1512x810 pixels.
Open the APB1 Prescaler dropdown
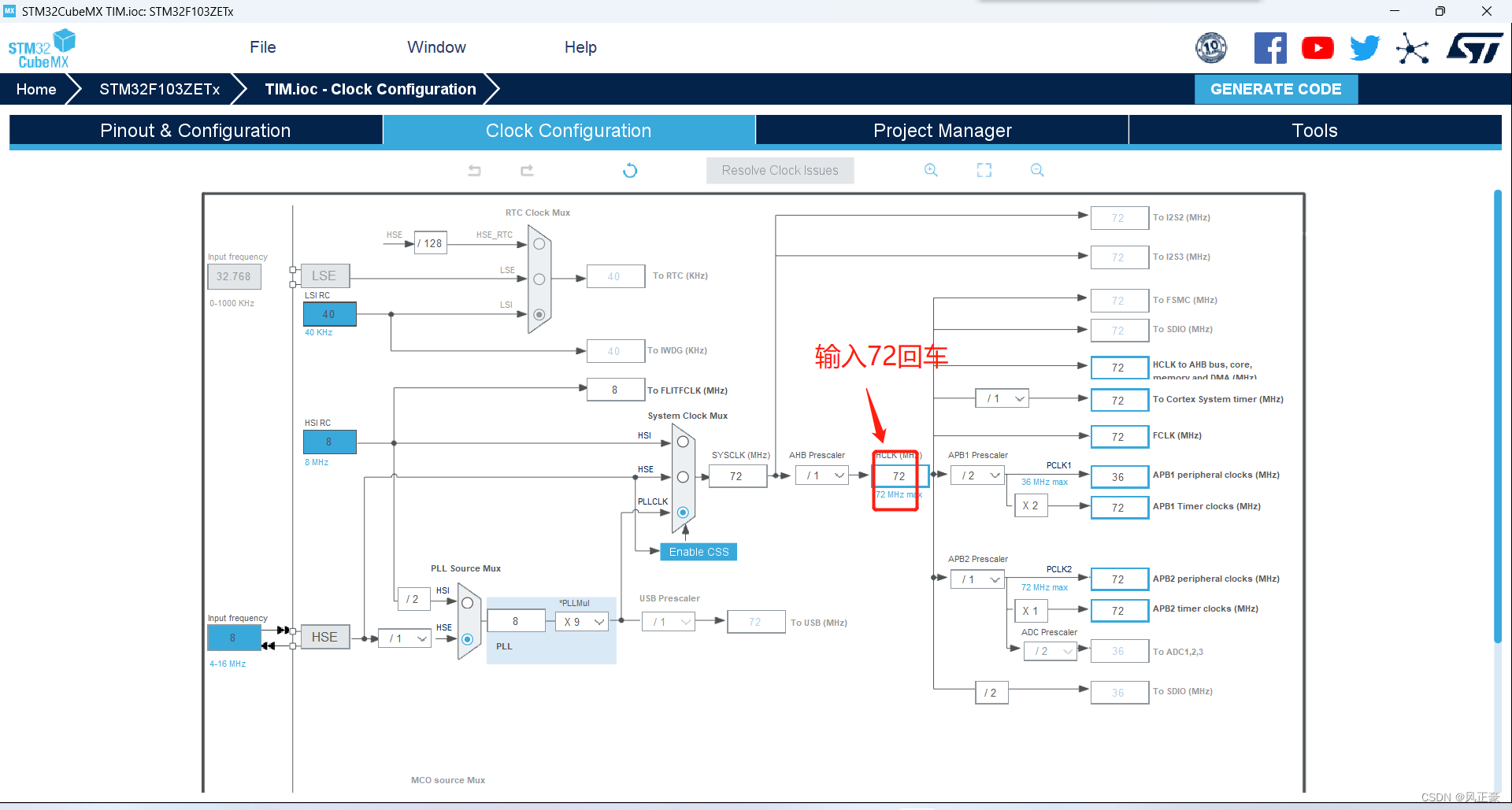(977, 475)
